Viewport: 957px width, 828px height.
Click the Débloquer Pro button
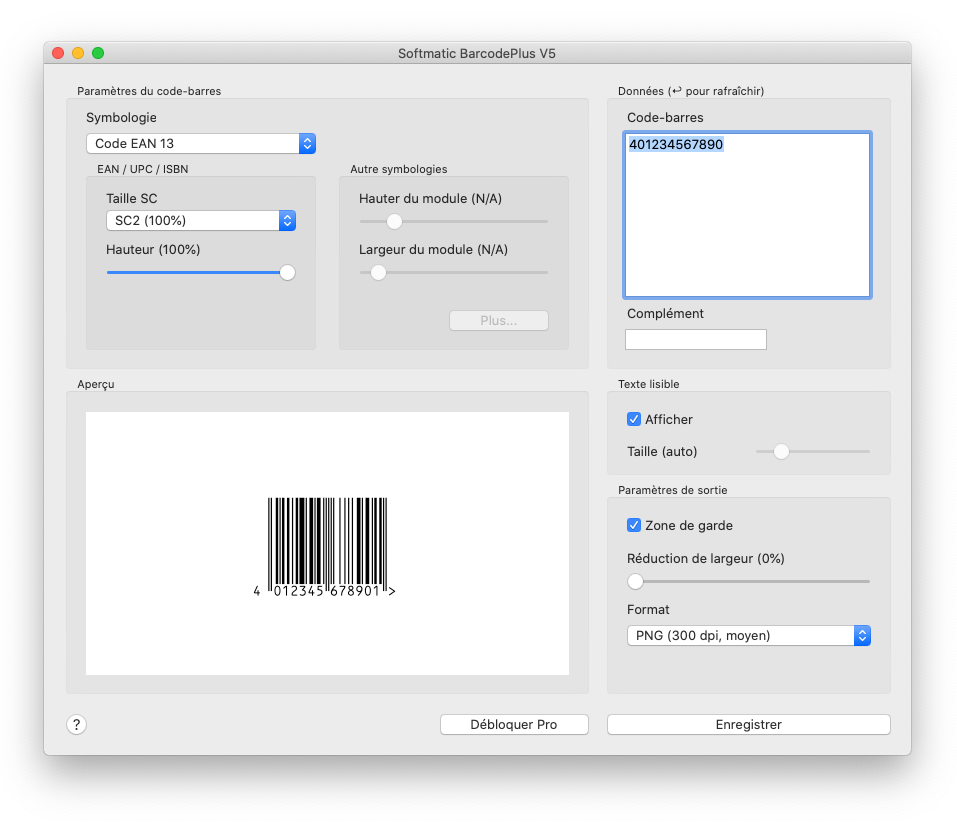(514, 725)
